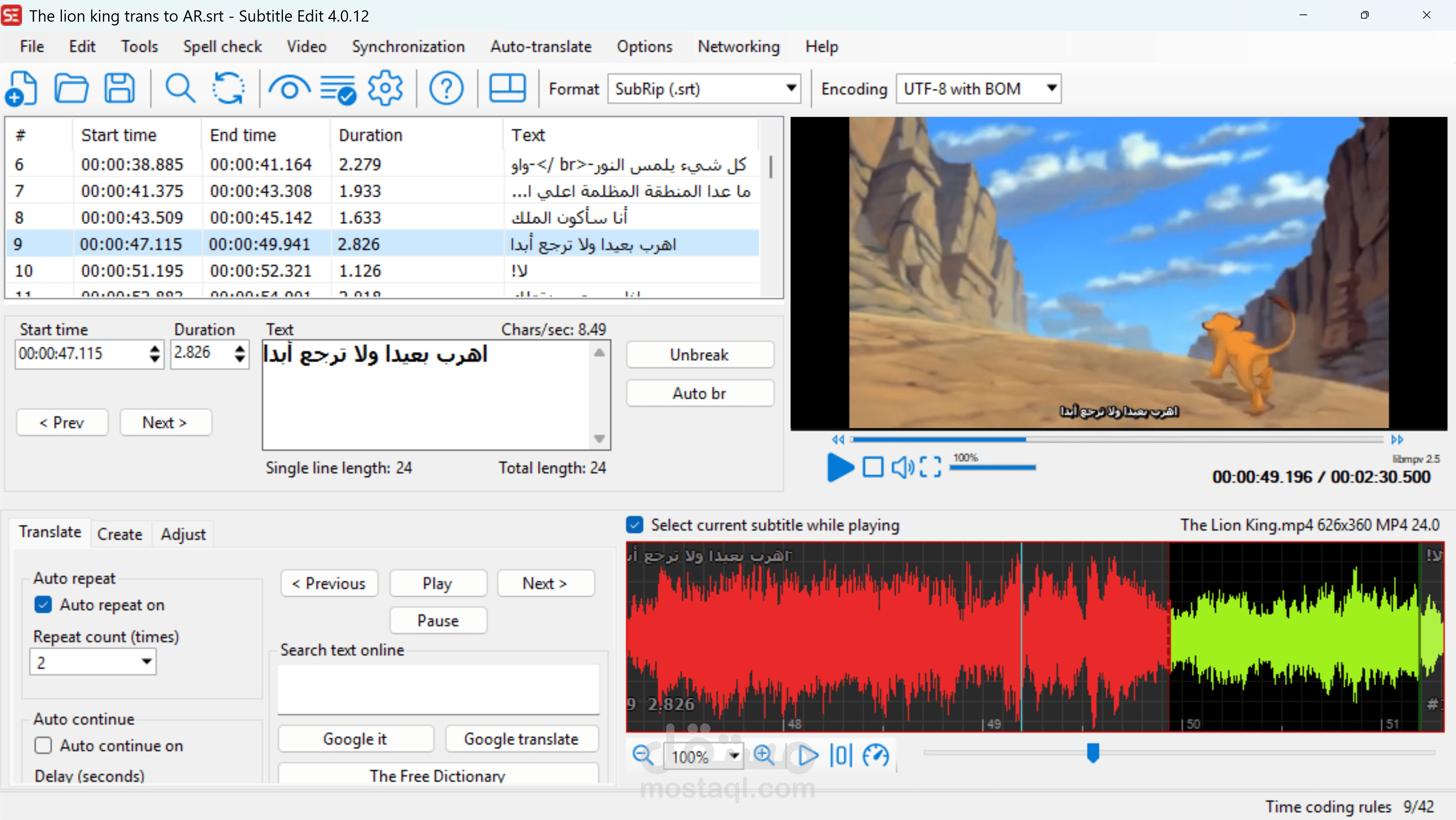Click the layout chooser icon
The image size is (1456, 820).
(x=507, y=89)
